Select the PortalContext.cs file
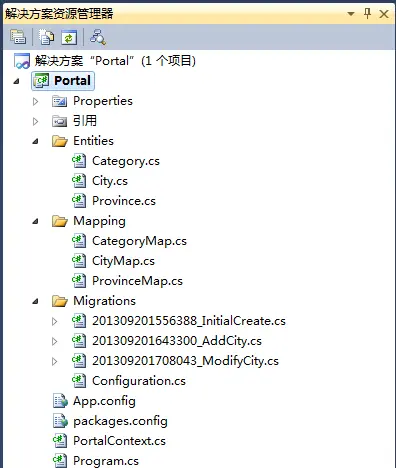 tap(119, 441)
